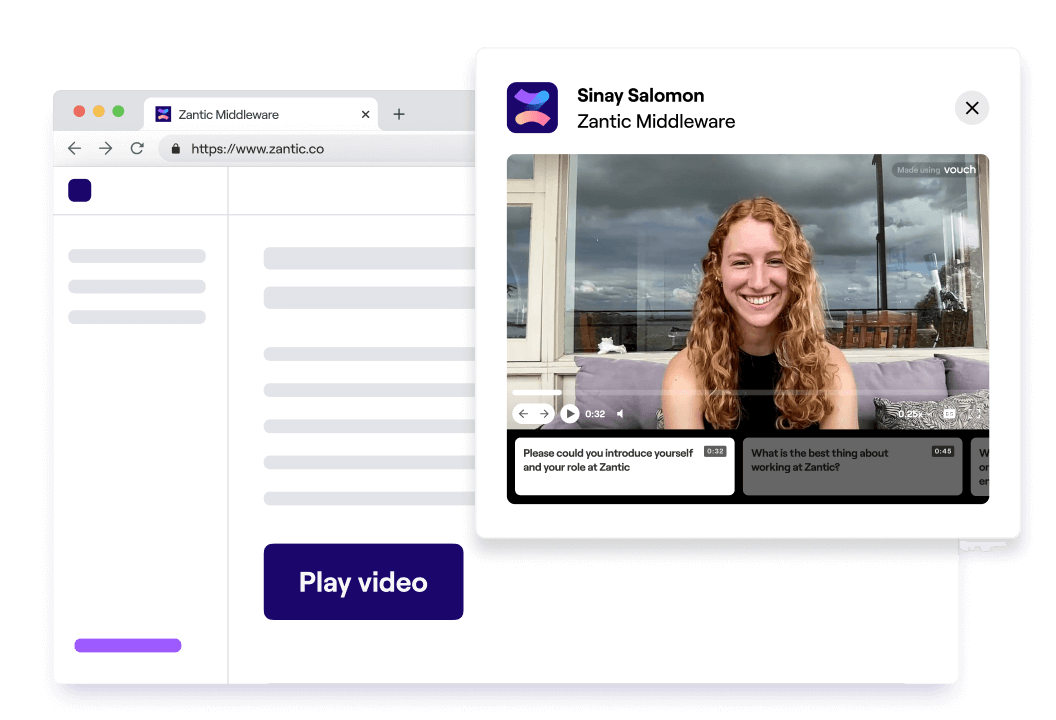Go back in the browser
This screenshot has width=1056, height=720.
coord(75,148)
